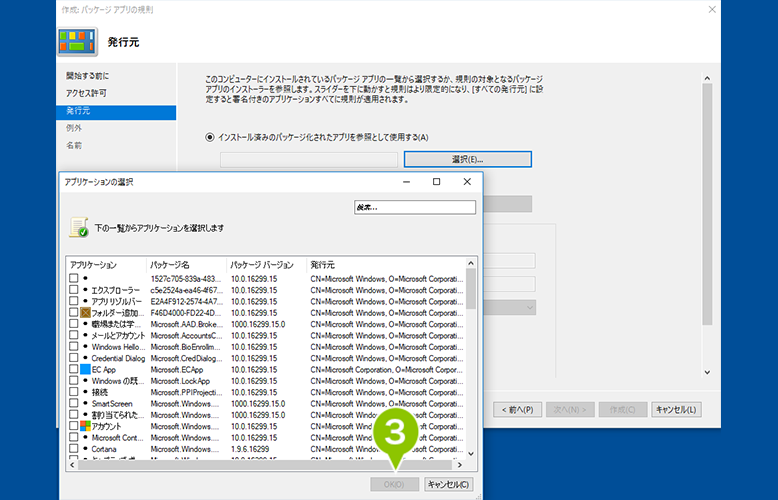Open the アクセス許可 wizard step
This screenshot has width=778, height=500.
tap(86, 93)
